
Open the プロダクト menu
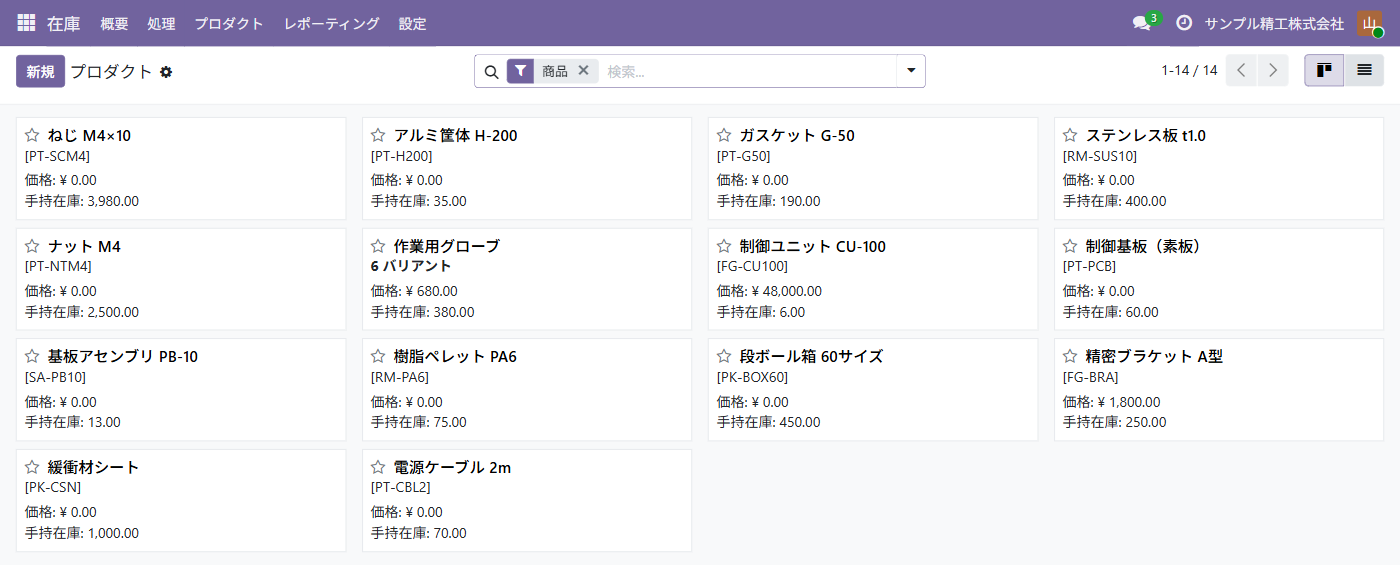click(229, 23)
